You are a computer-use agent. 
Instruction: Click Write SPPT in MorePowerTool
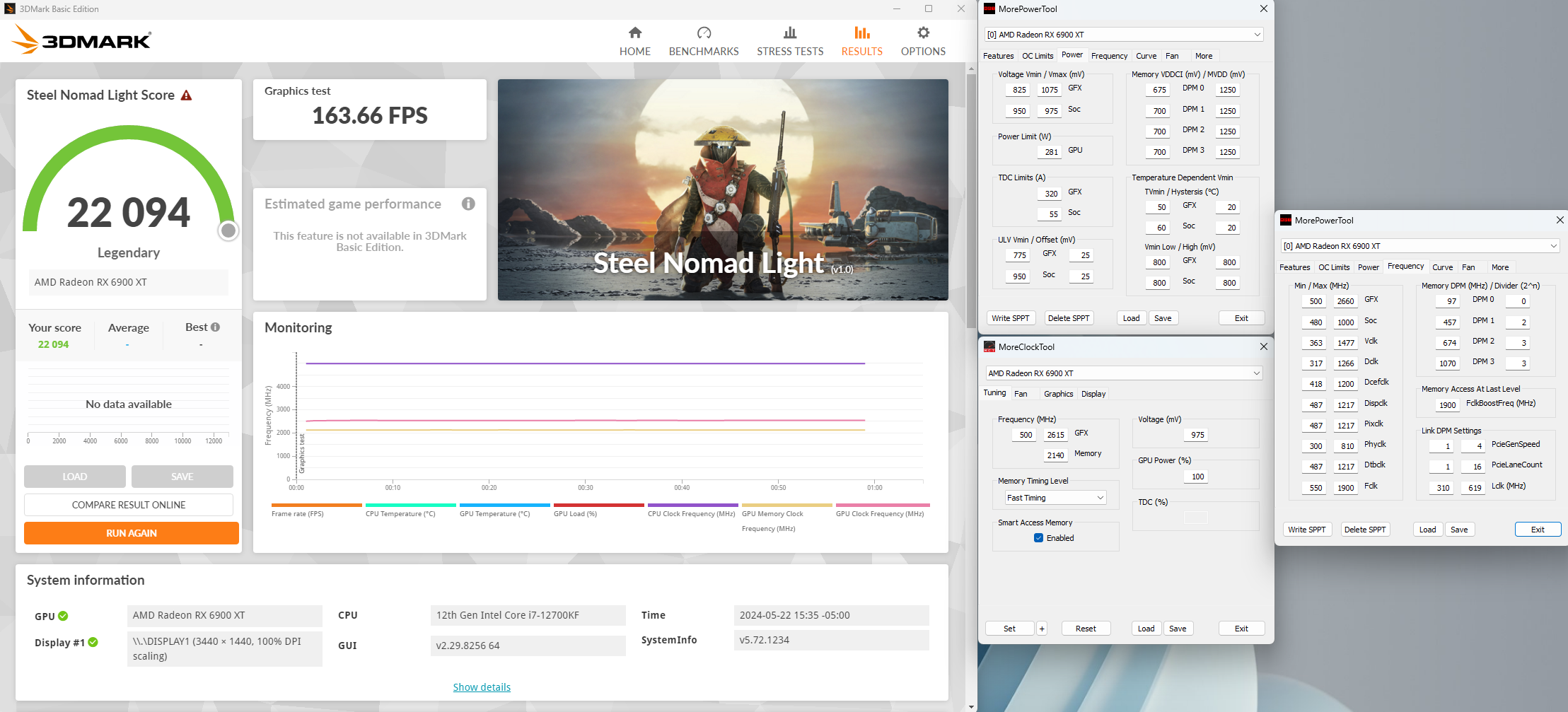[1011, 317]
